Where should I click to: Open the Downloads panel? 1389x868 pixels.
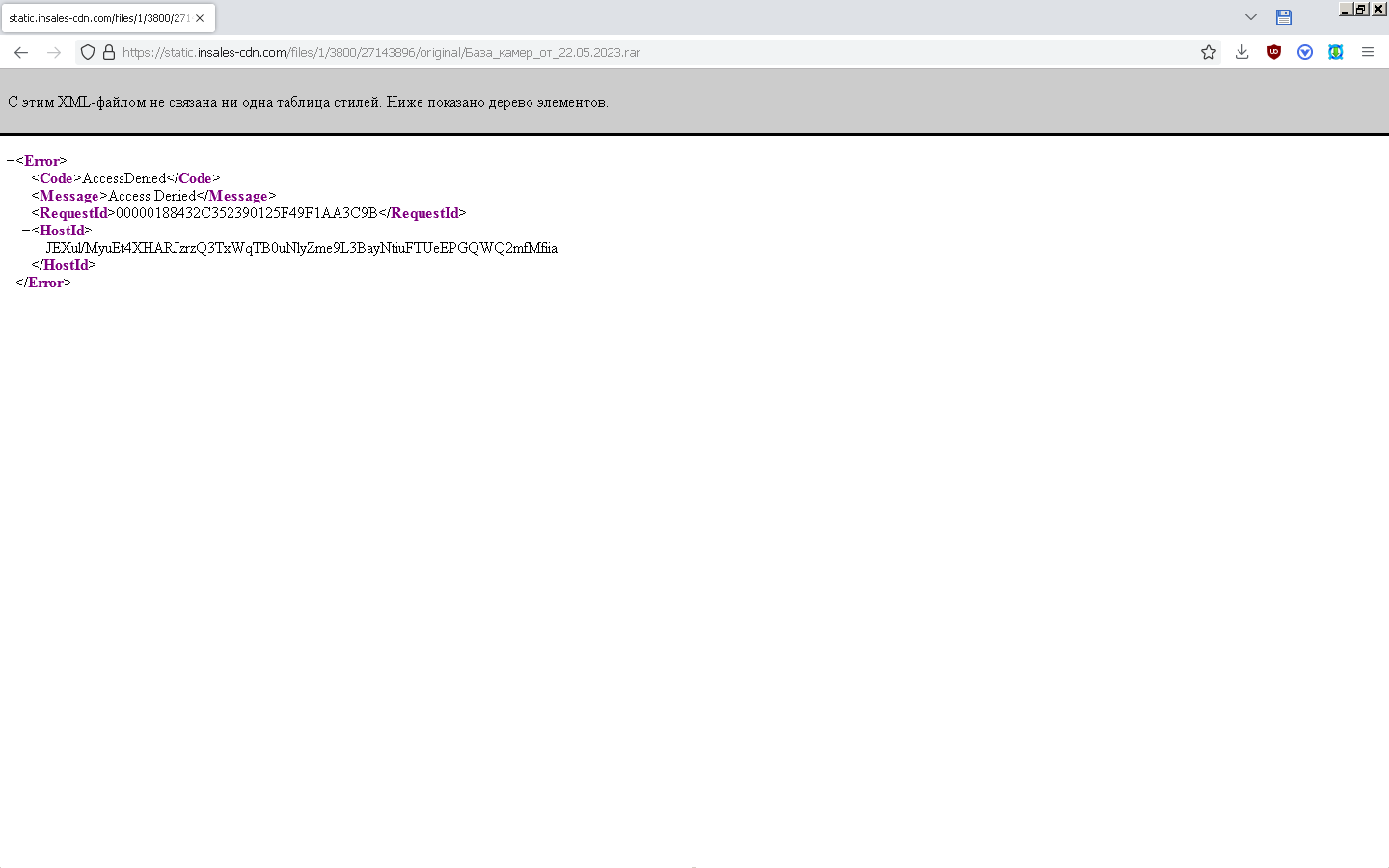pyautogui.click(x=1242, y=52)
